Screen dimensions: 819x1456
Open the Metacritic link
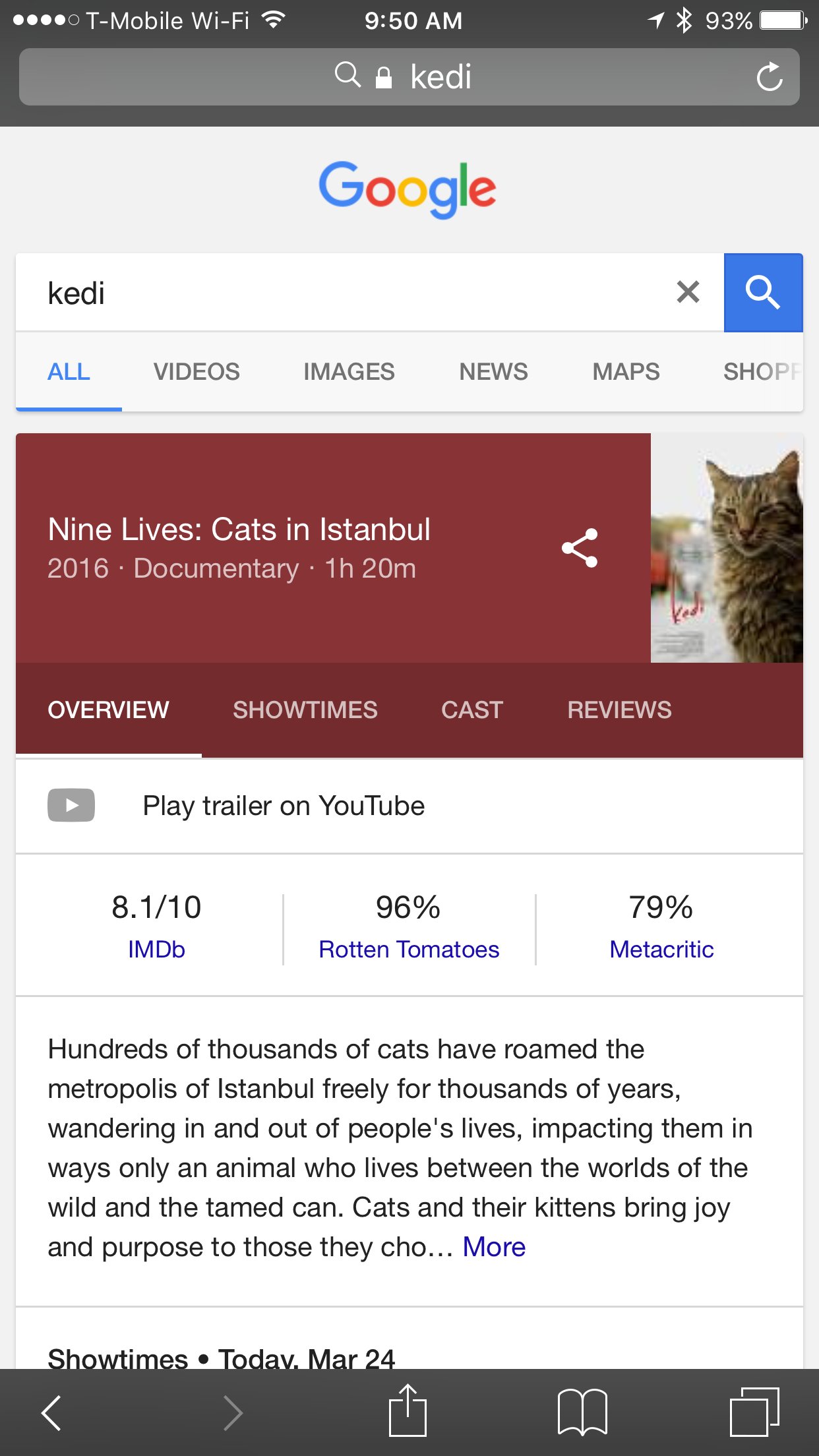coord(661,950)
